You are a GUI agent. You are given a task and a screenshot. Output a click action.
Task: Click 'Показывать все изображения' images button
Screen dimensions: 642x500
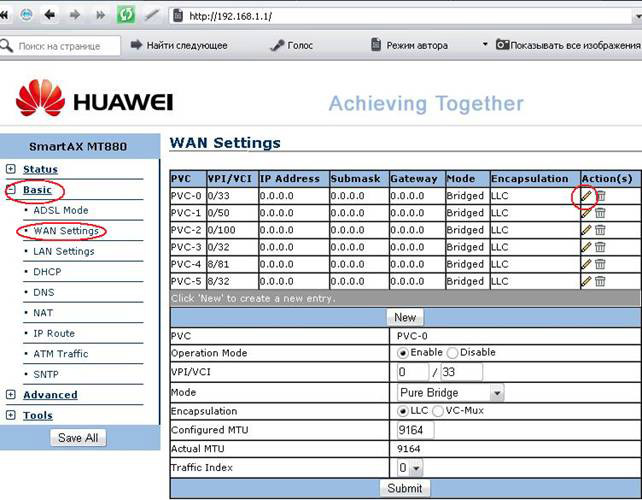[x=568, y=45]
